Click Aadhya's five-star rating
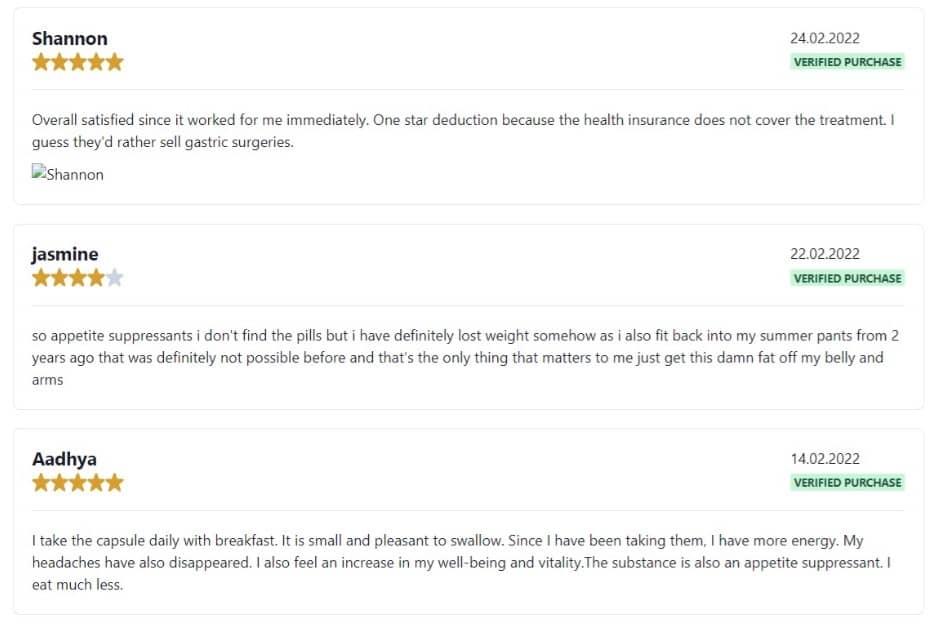The height and width of the screenshot is (627, 933). point(78,482)
